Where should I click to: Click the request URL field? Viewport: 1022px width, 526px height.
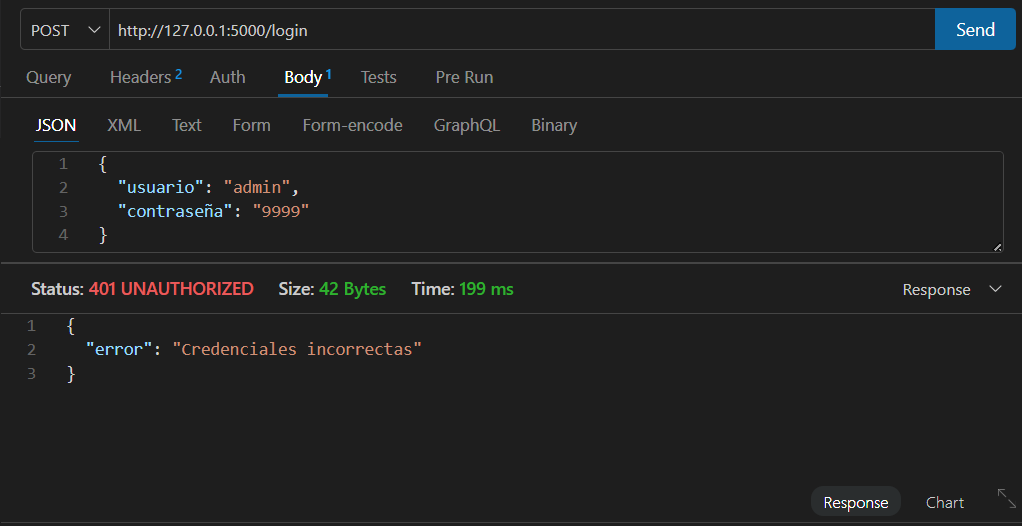pos(522,30)
